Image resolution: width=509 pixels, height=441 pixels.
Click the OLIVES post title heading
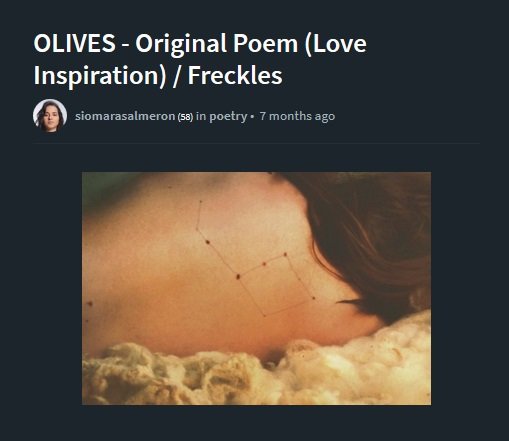(200, 59)
